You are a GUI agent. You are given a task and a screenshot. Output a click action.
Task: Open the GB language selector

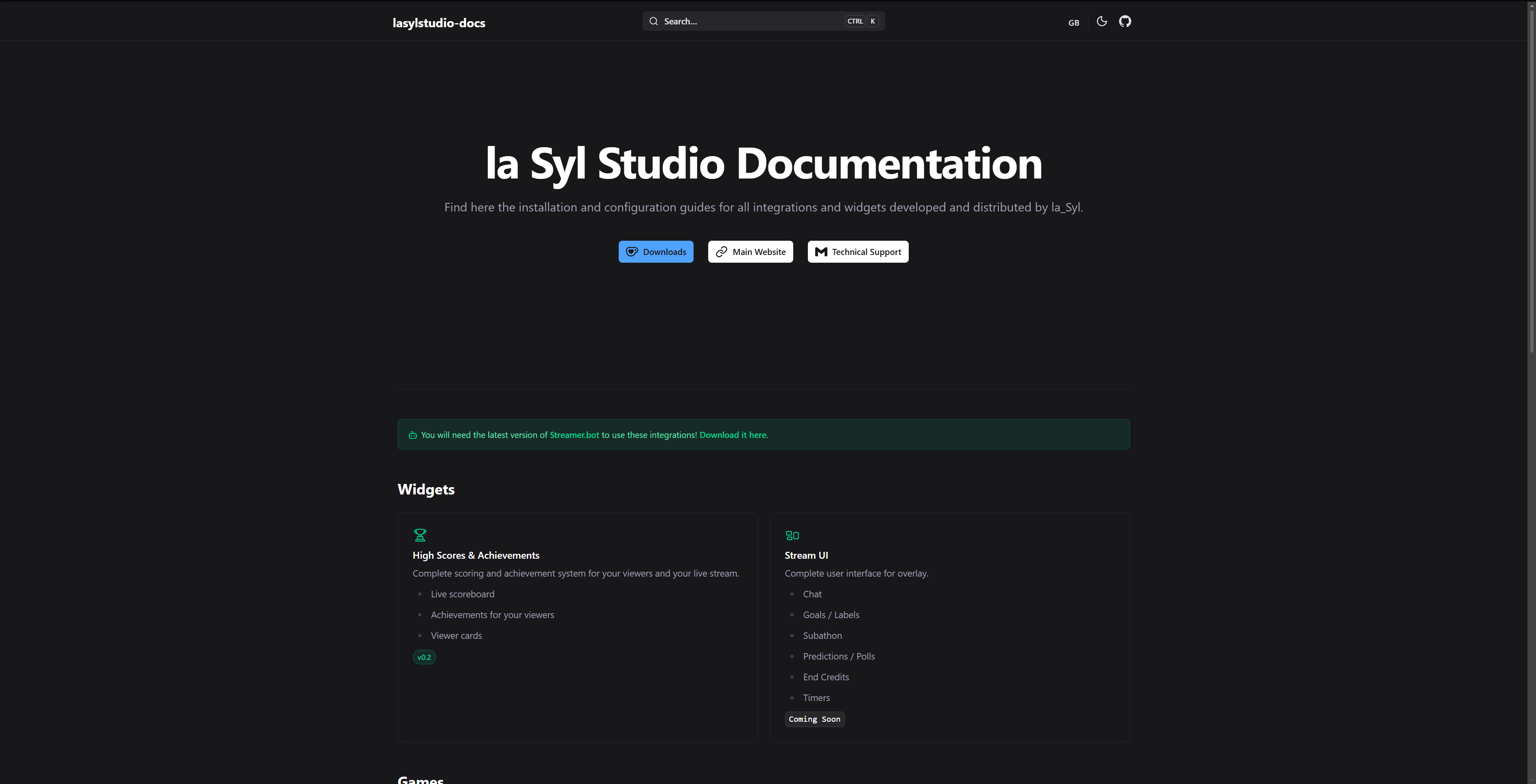tap(1073, 22)
